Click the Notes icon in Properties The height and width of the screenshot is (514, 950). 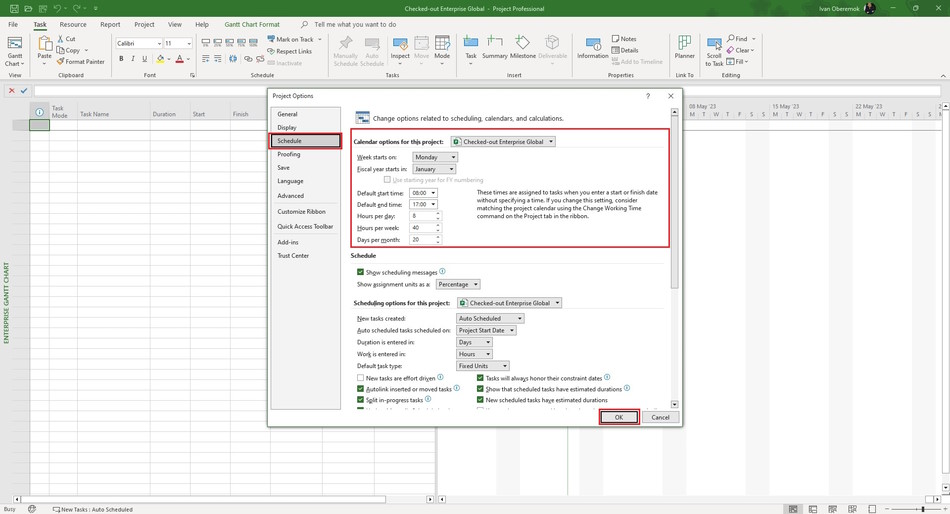coord(616,39)
